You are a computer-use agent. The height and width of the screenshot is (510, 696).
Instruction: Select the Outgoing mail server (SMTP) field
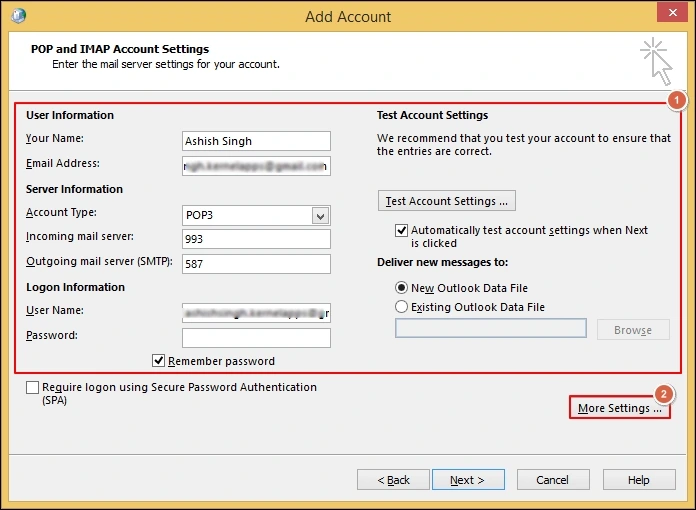pos(256,264)
